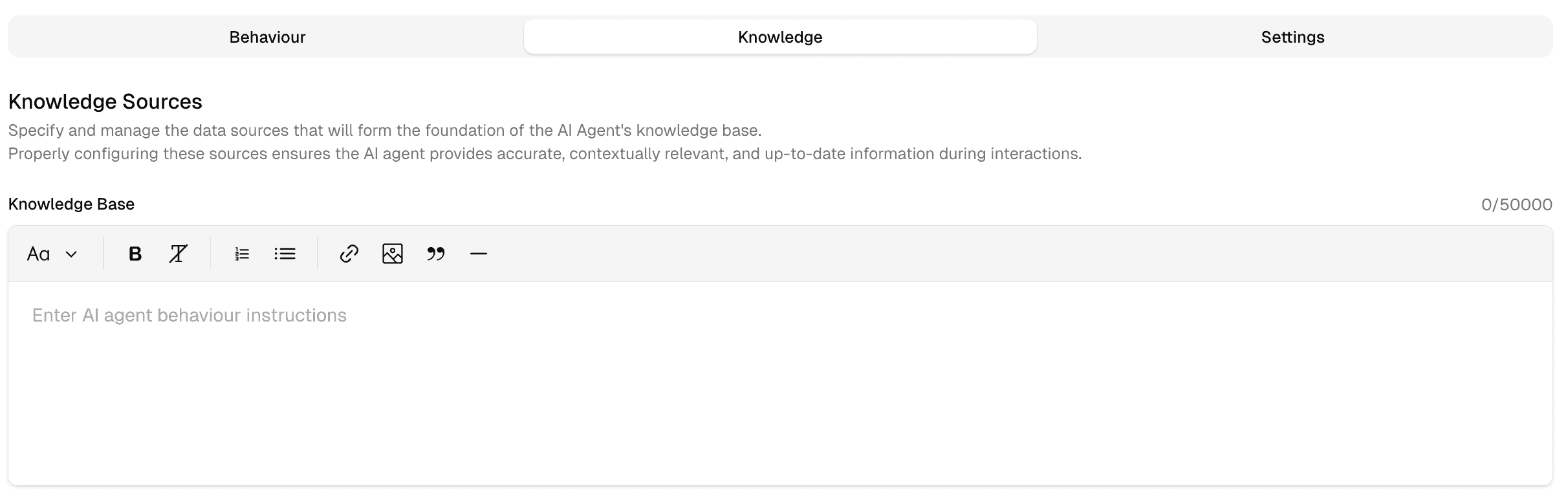Screen dimensions: 1568x502
Task: Click the clear formatting icon
Action: [178, 254]
